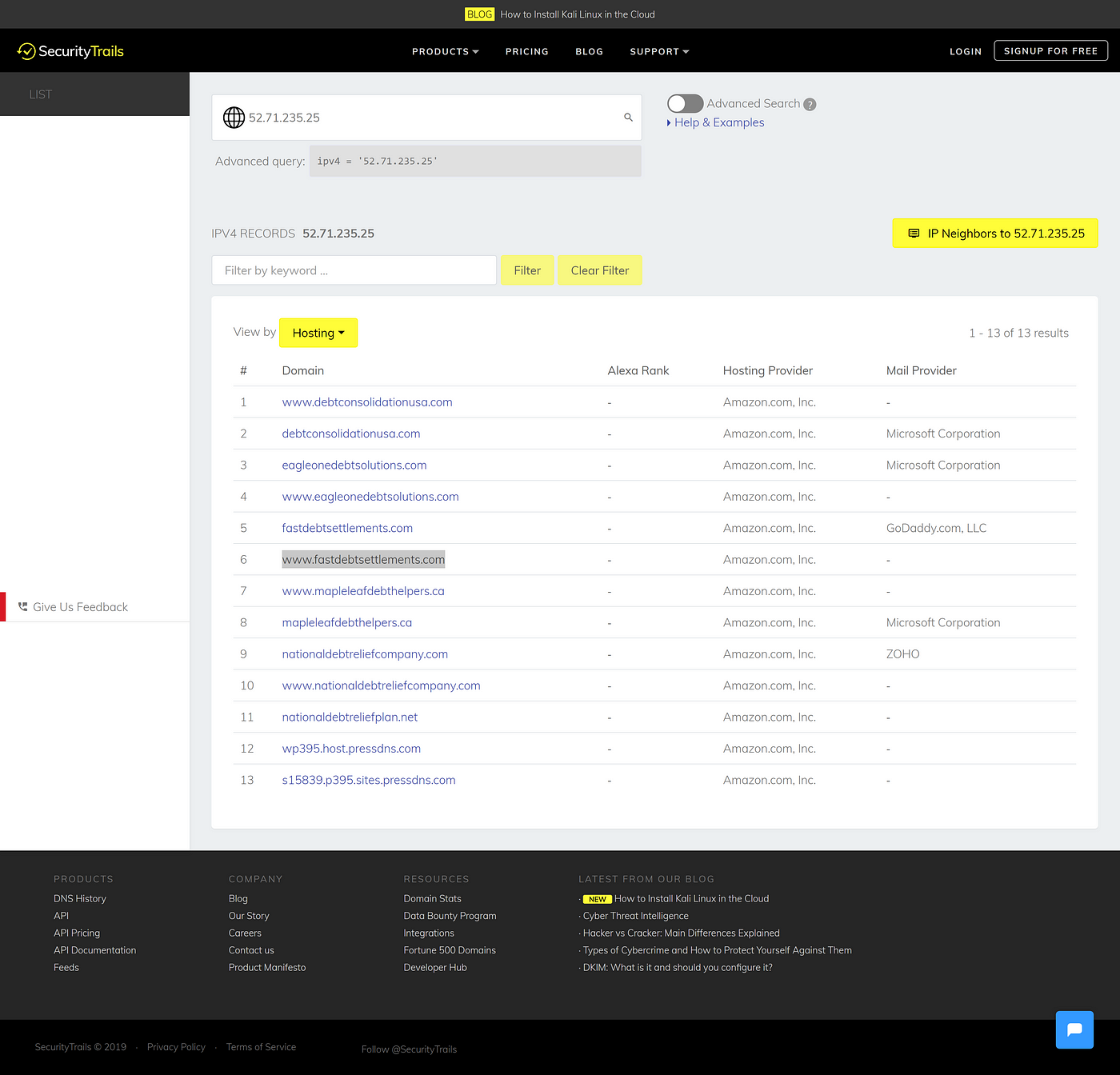Click the search magnifier icon

pyautogui.click(x=628, y=118)
